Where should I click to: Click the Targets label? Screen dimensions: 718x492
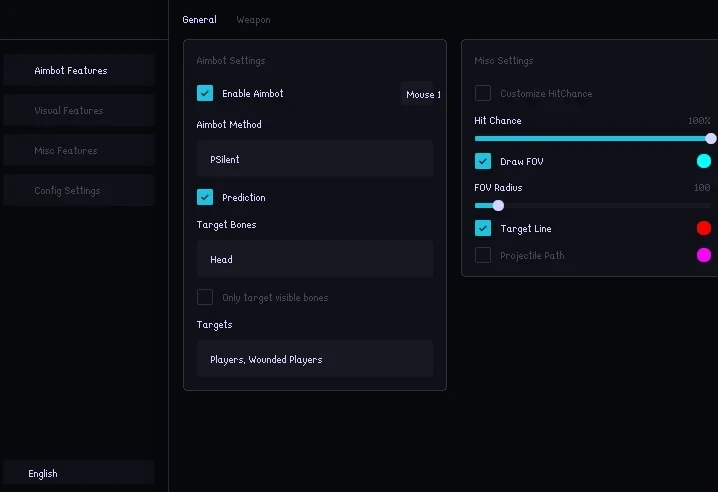click(x=214, y=324)
